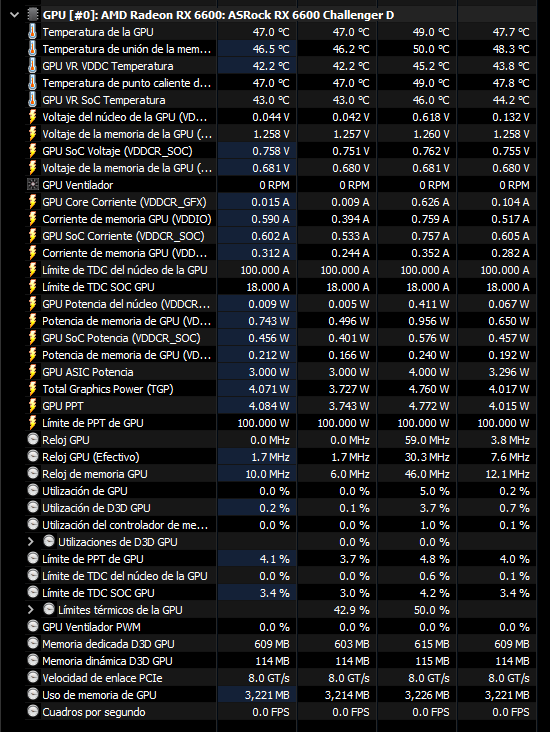Click lightning icon for GPU Potencia del núcleo
The image size is (550, 732).
[x=33, y=304]
